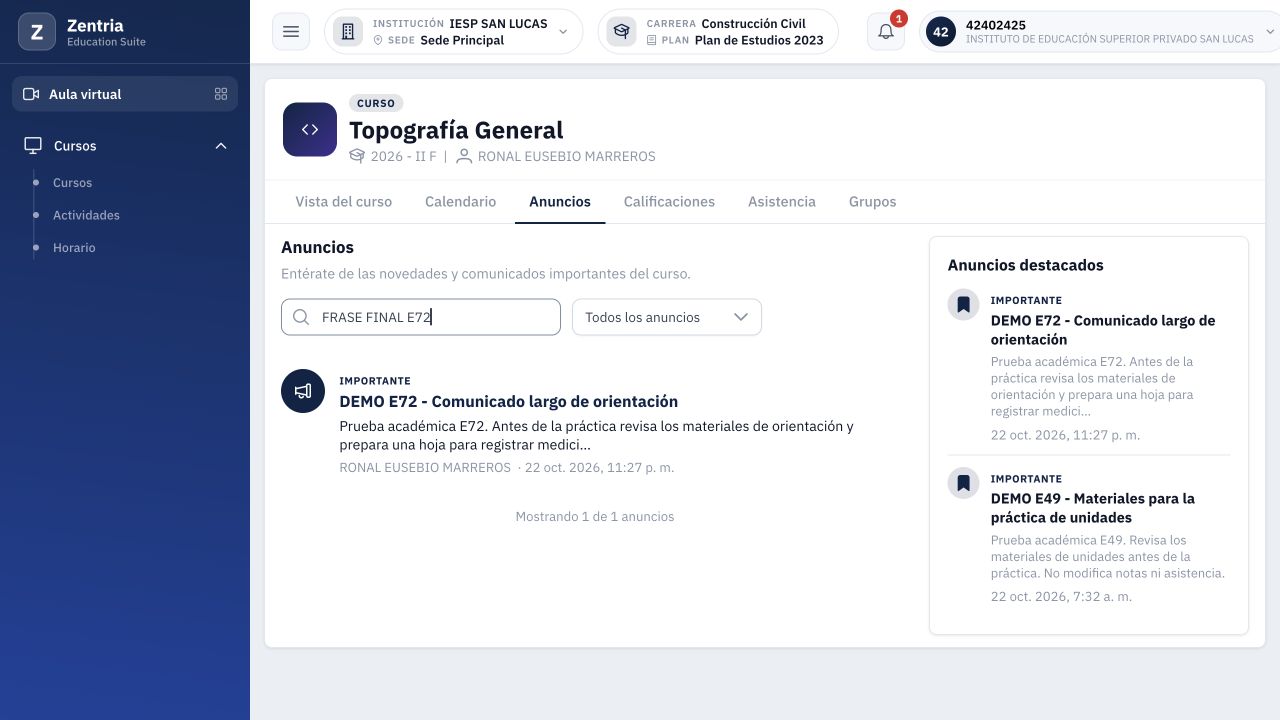This screenshot has width=1280, height=720.
Task: Click 'RONAL EUSEBIO MARREROS · 22 oct. 2026' byline
Action: [x=507, y=467]
